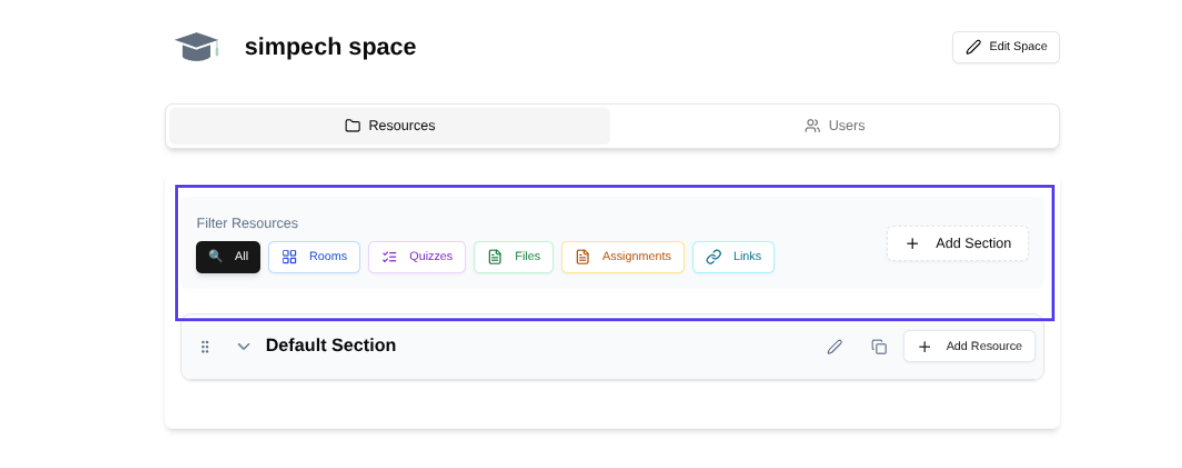Grab the drag handle of Default Section

[205, 347]
